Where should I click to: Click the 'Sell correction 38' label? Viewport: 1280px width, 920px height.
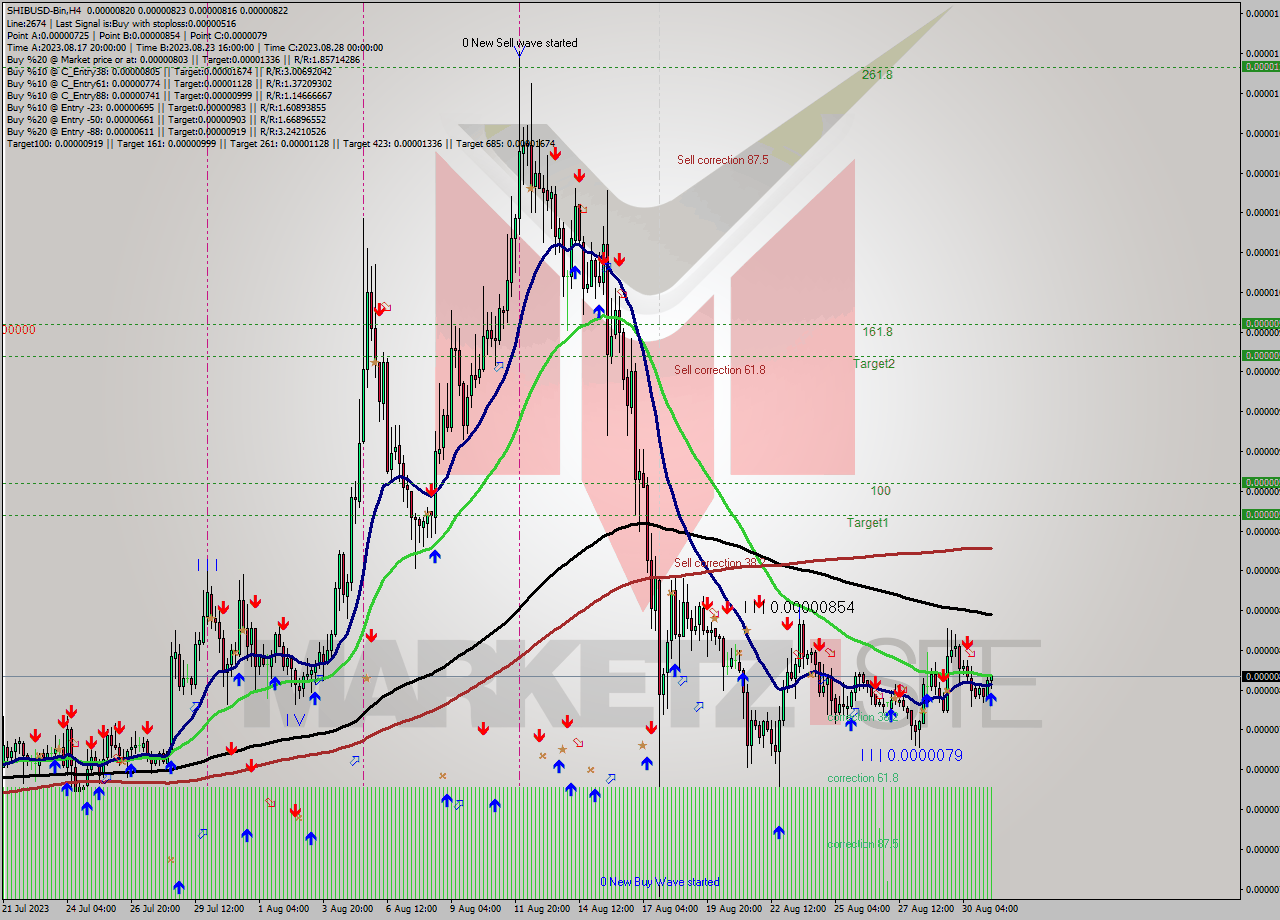point(713,563)
